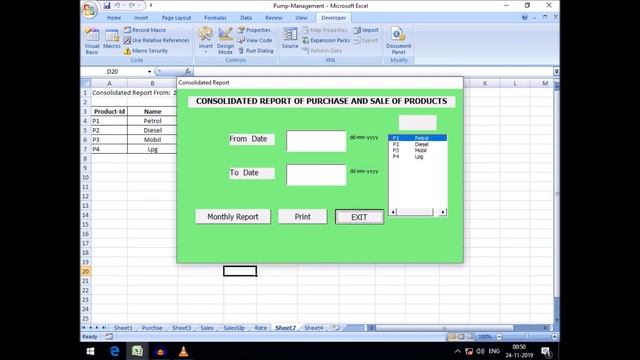
Task: Open Macro Security settings
Action: (x=146, y=51)
